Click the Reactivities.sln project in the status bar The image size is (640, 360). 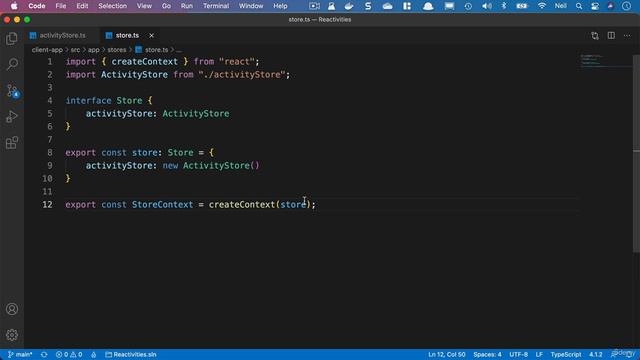click(131, 354)
